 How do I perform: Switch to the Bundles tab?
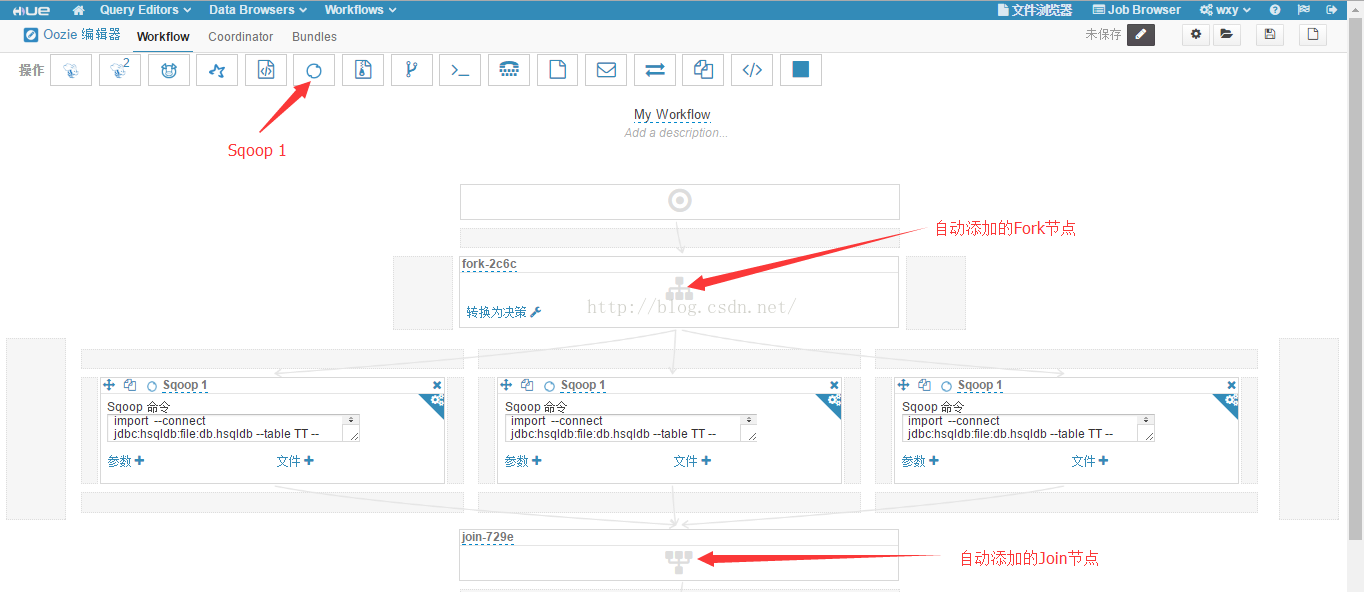[x=314, y=37]
